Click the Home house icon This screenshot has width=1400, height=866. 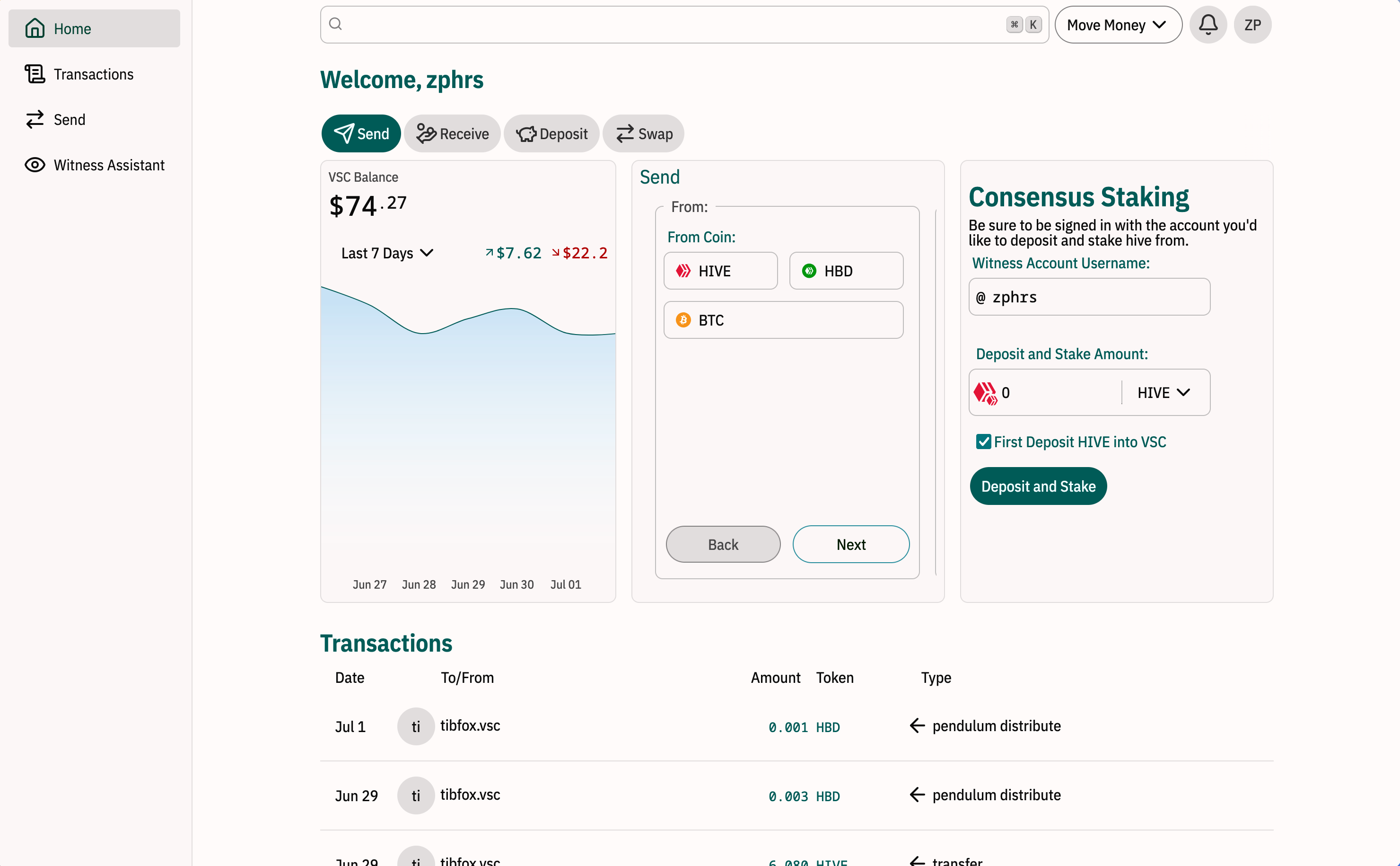tap(35, 28)
